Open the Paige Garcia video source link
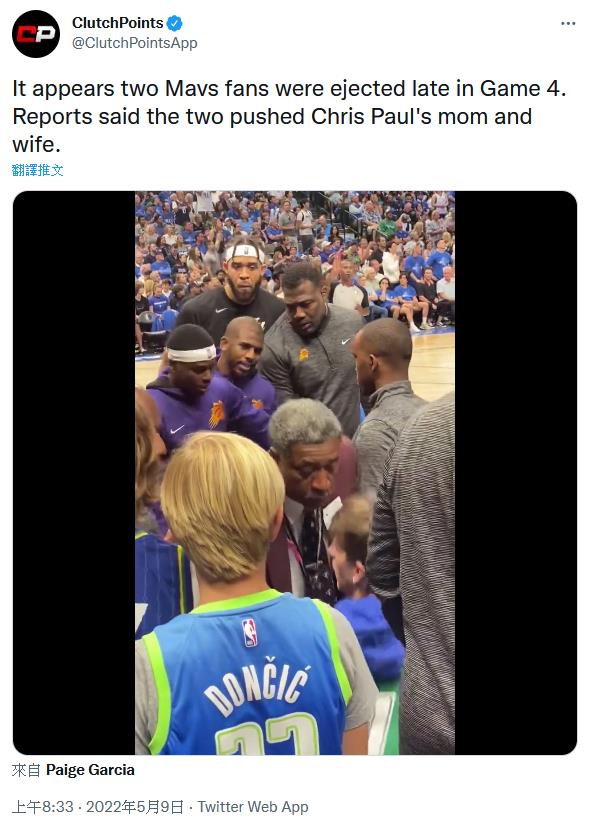 (90, 770)
